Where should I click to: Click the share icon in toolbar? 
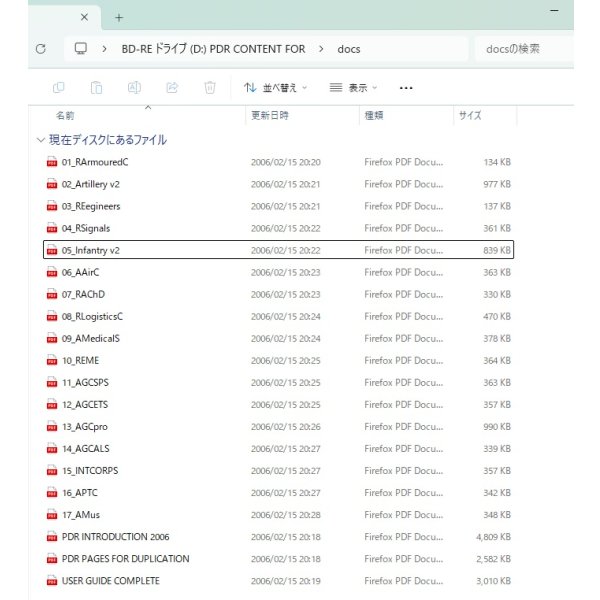(172, 88)
